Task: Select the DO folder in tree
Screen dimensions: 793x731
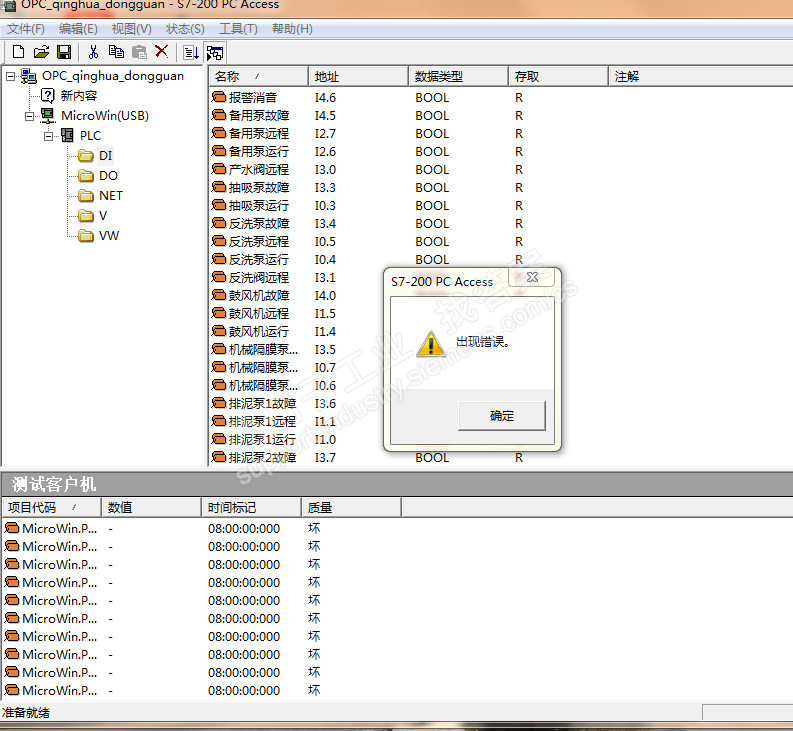Action: click(x=99, y=176)
